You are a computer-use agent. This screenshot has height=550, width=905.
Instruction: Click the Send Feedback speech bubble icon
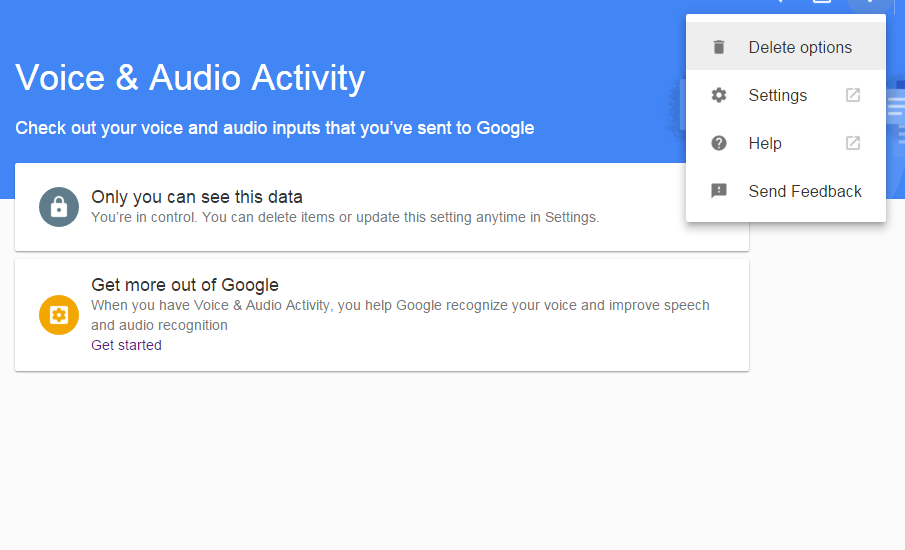718,191
